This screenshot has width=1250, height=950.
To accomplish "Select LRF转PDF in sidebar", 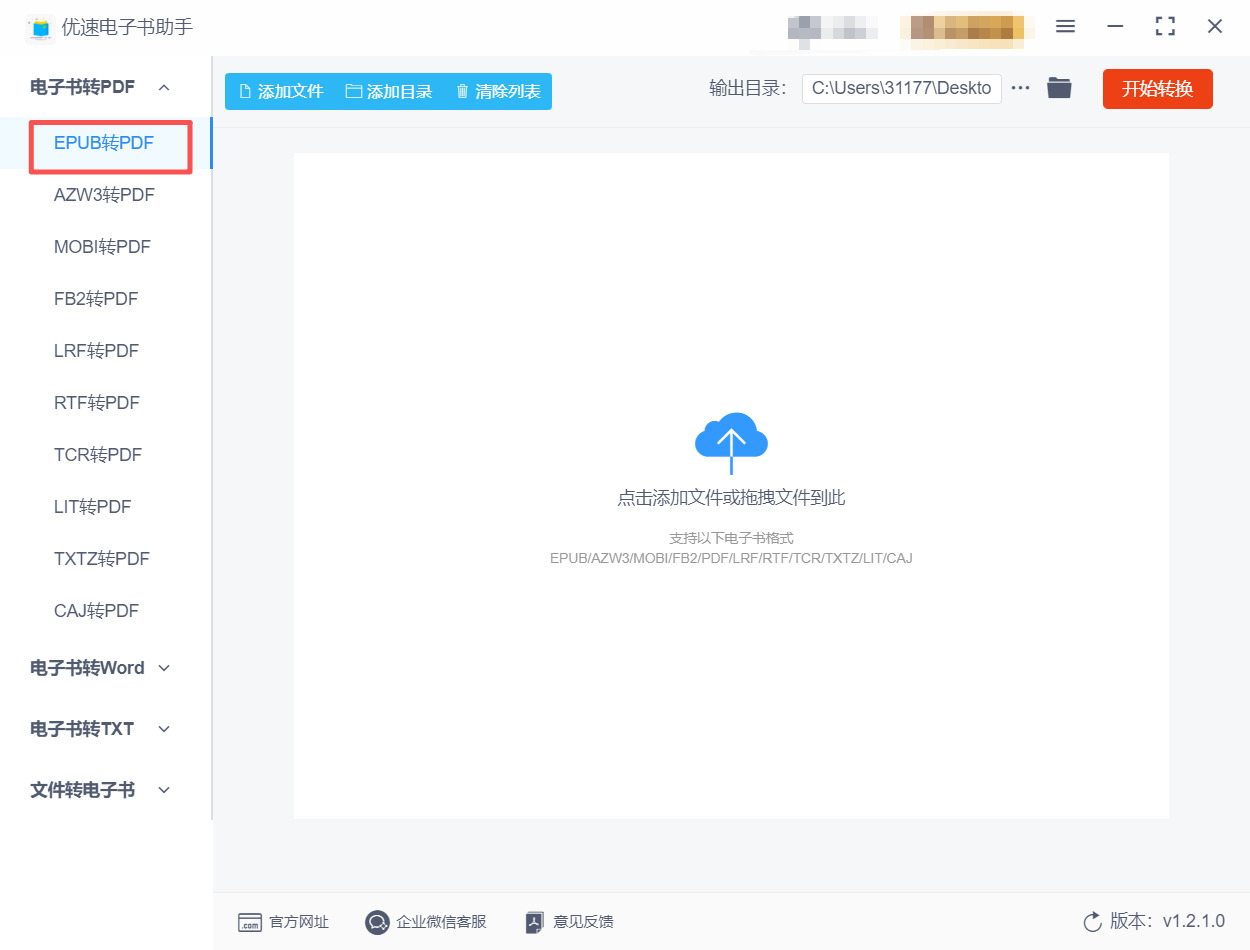I will tap(105, 351).
